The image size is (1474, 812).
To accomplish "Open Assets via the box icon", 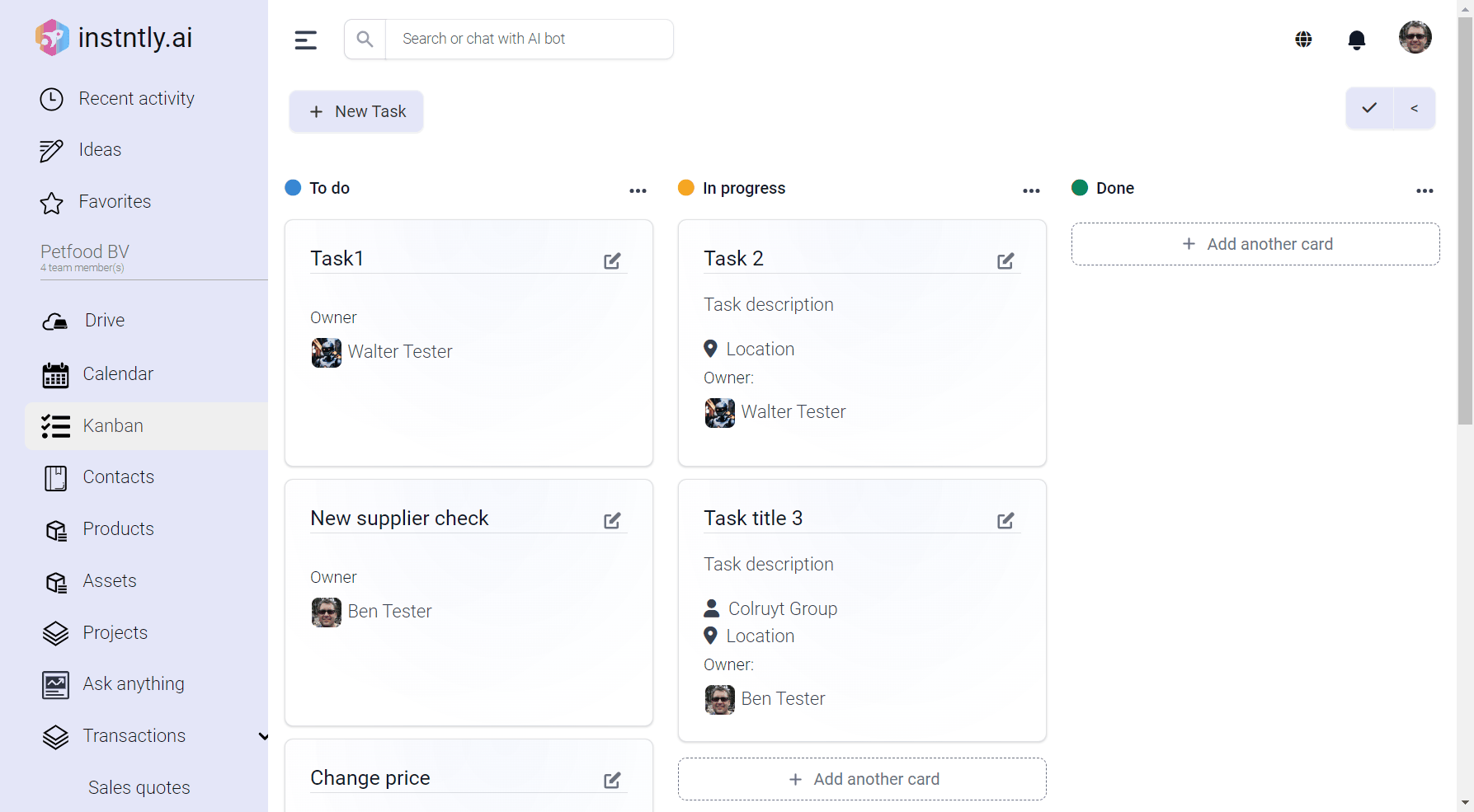I will [55, 581].
